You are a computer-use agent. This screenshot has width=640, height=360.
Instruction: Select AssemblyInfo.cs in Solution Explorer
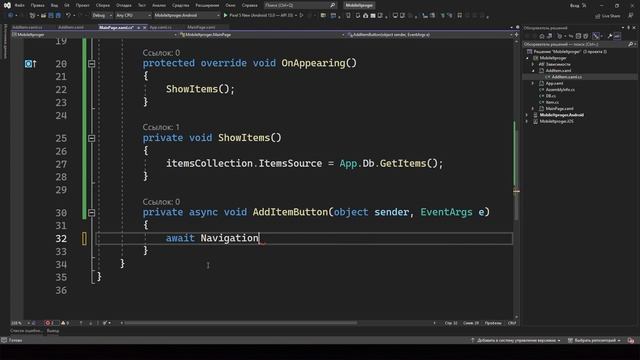click(560, 90)
